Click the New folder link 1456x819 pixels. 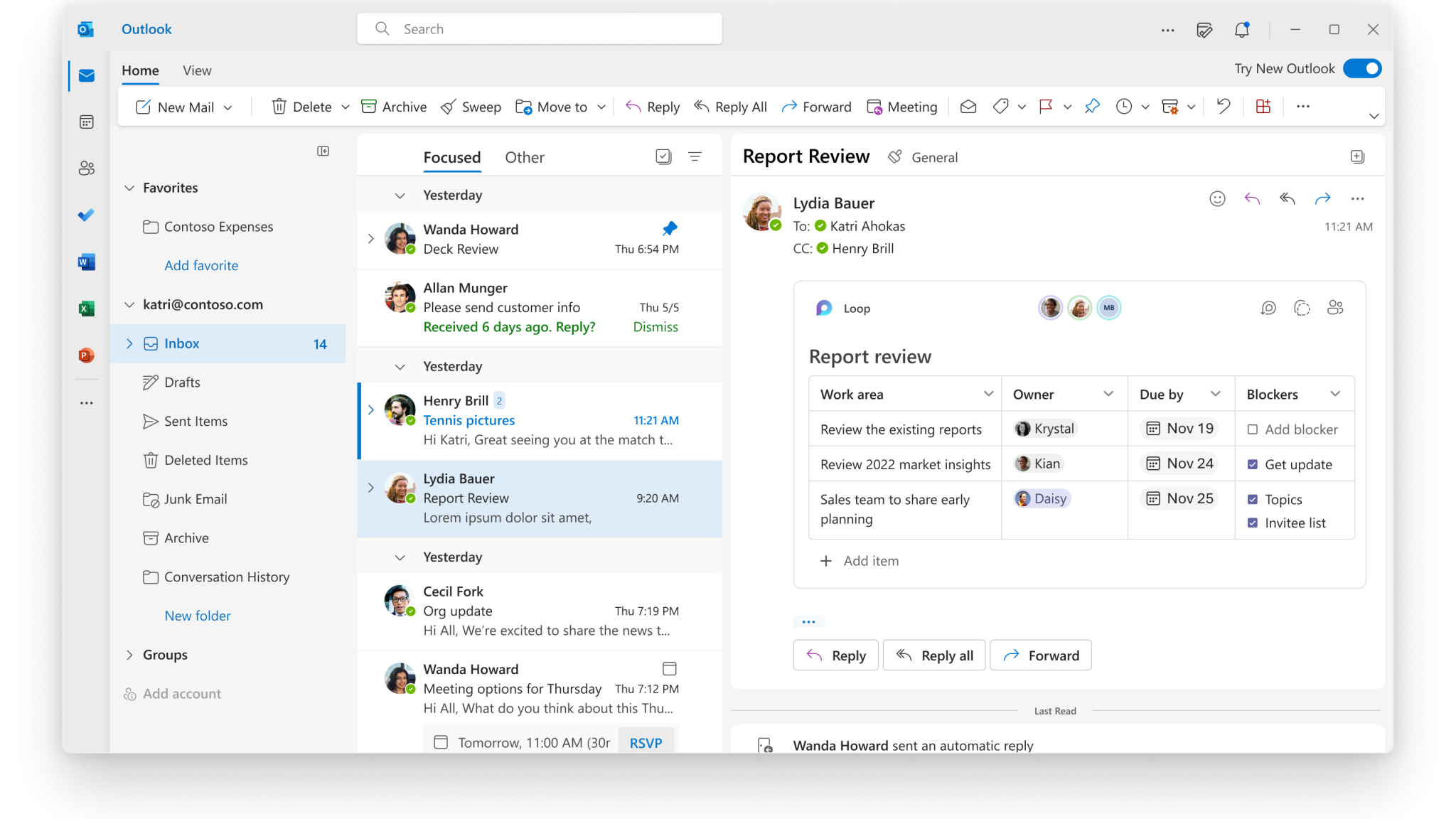point(198,616)
